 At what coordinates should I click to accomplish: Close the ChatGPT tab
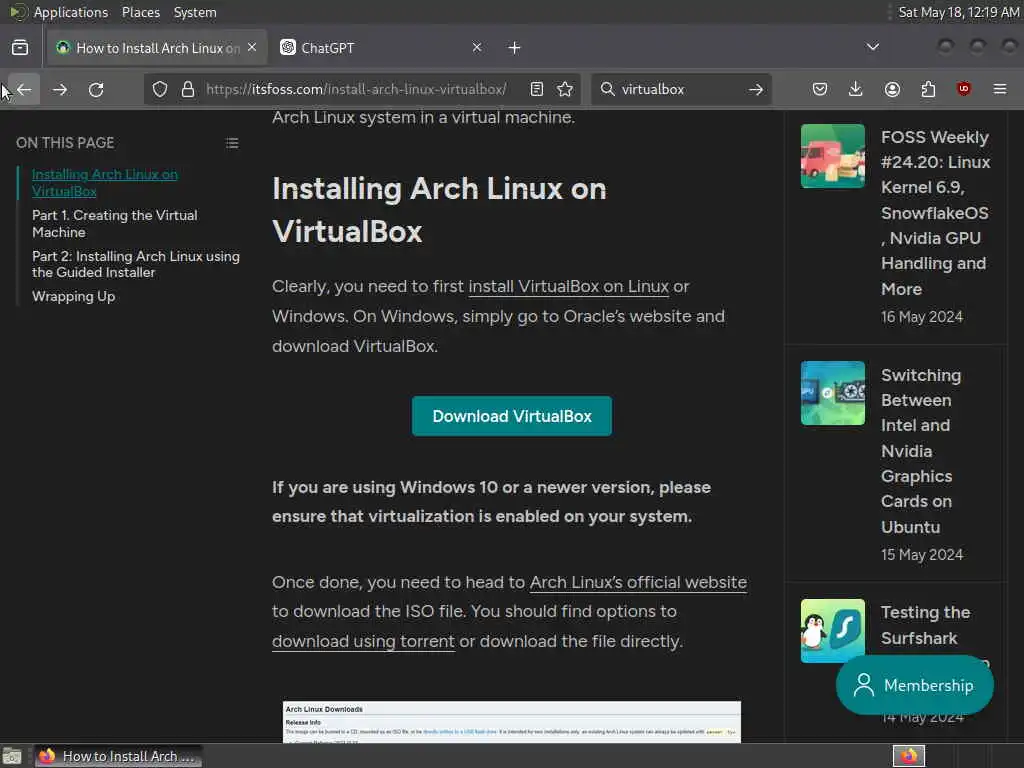pos(477,47)
